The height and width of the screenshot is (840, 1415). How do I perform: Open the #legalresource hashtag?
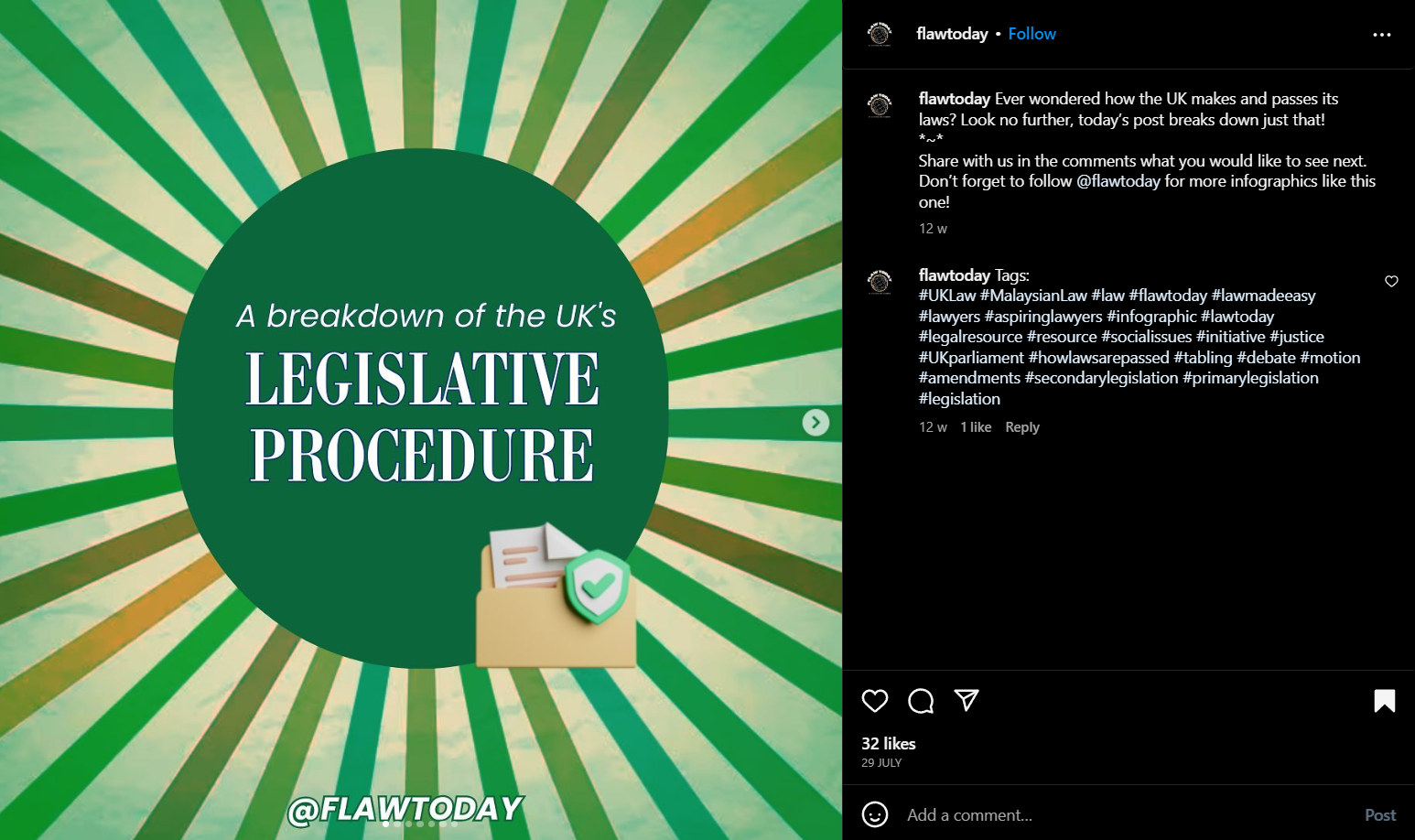click(971, 337)
